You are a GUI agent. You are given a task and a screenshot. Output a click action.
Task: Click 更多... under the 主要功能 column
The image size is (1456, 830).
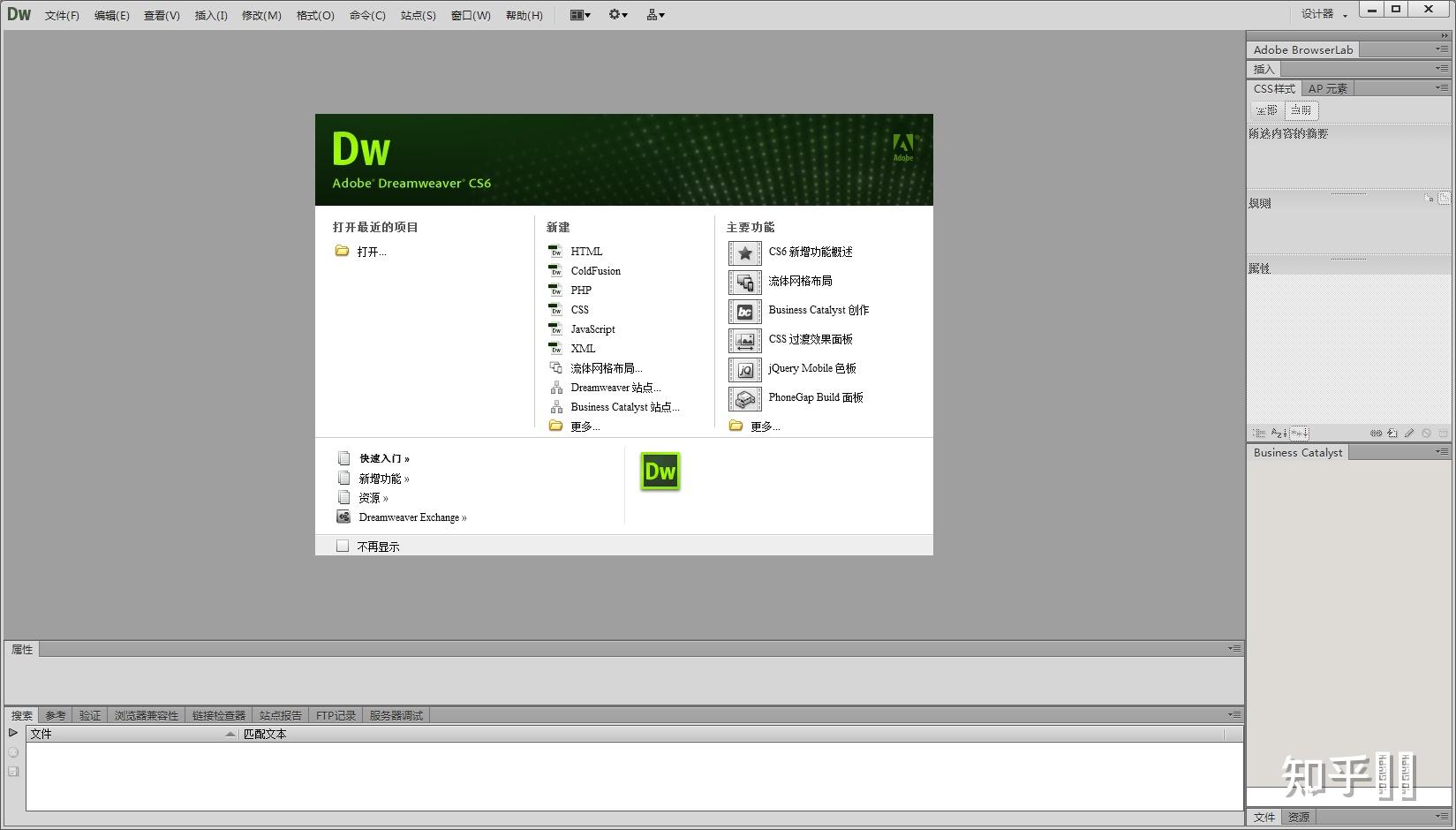pyautogui.click(x=766, y=426)
